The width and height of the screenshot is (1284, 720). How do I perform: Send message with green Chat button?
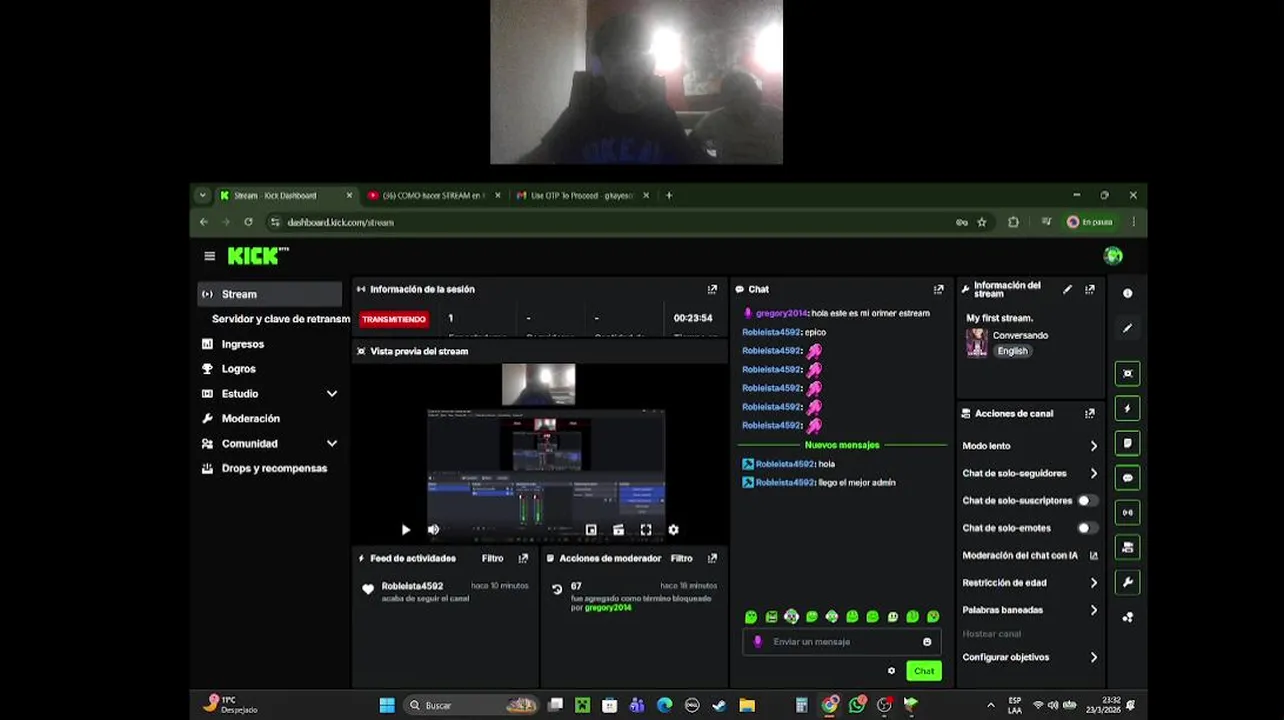point(924,671)
